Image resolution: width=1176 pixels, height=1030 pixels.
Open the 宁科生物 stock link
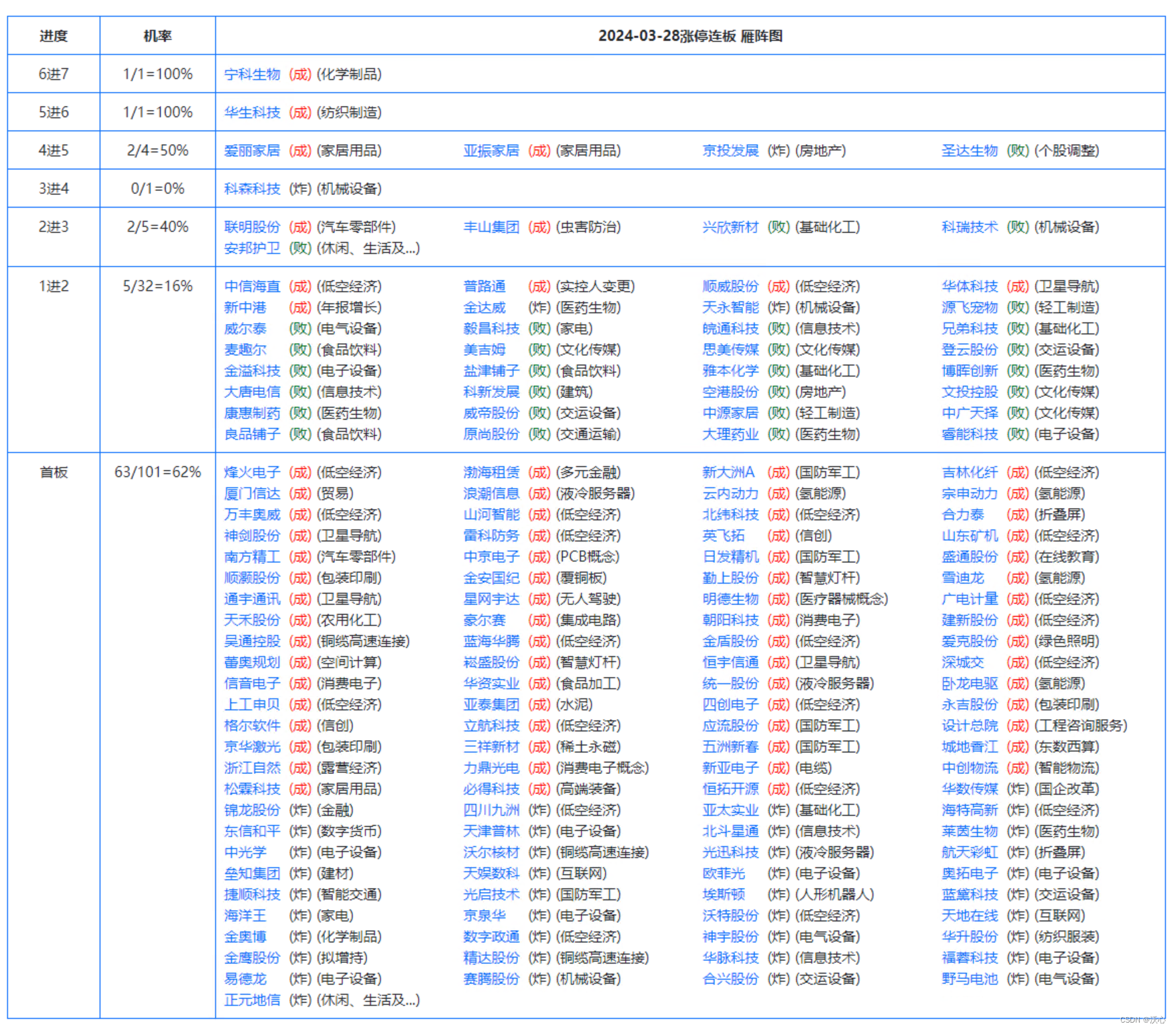click(x=252, y=74)
